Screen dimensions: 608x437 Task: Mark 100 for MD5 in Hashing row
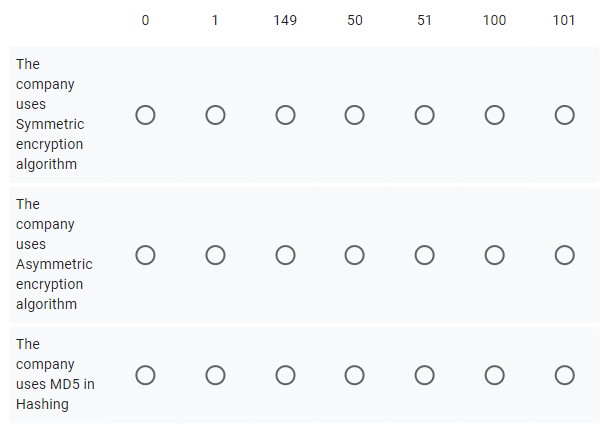pyautogui.click(x=494, y=375)
